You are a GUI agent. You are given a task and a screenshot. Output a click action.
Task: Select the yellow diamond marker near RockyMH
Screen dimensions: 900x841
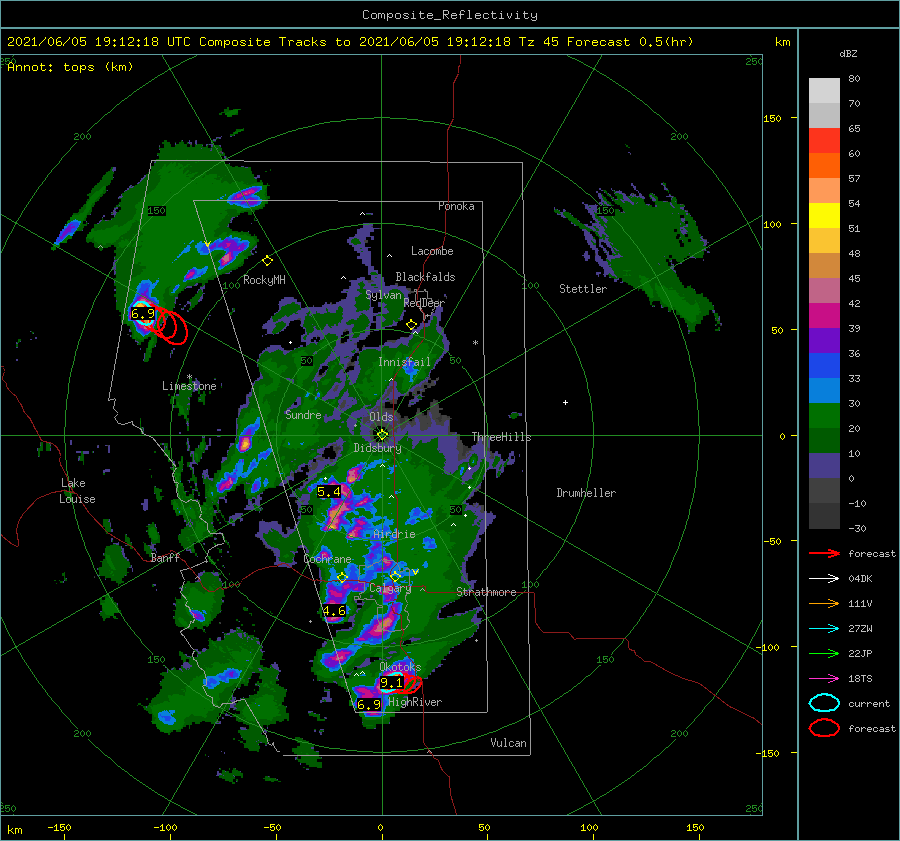pos(267,261)
